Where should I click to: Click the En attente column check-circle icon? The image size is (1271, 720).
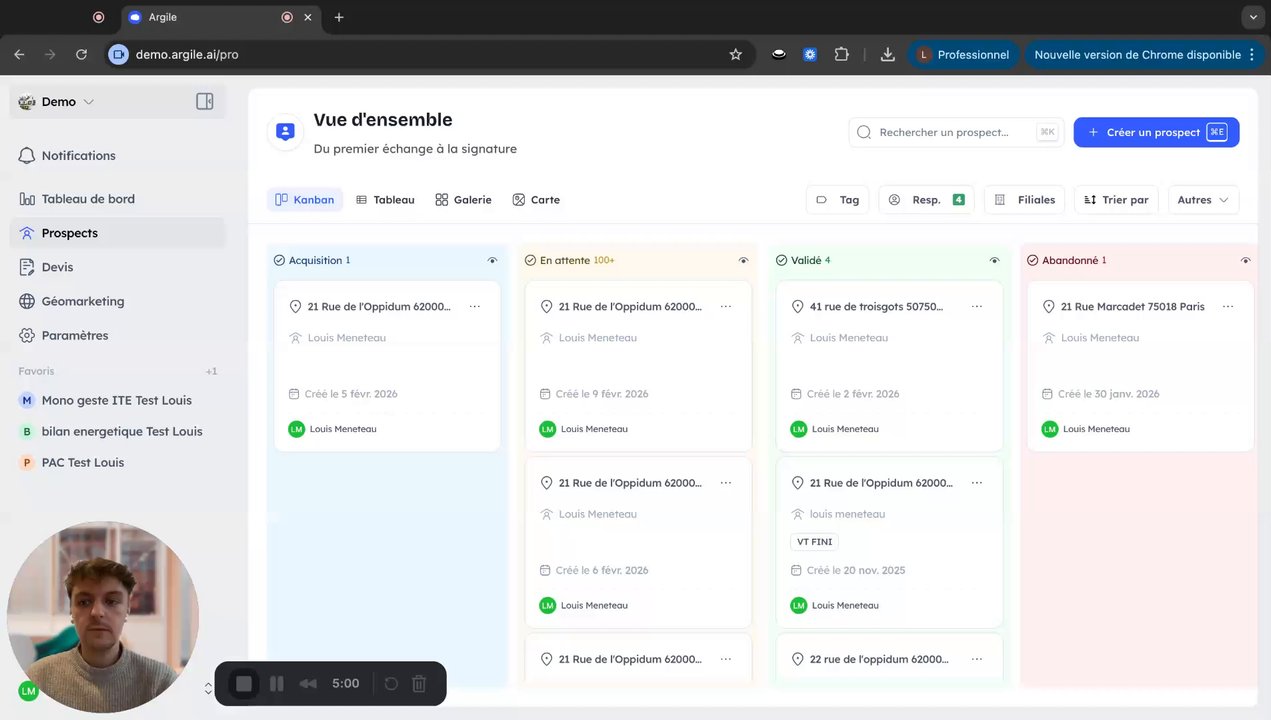(530, 260)
